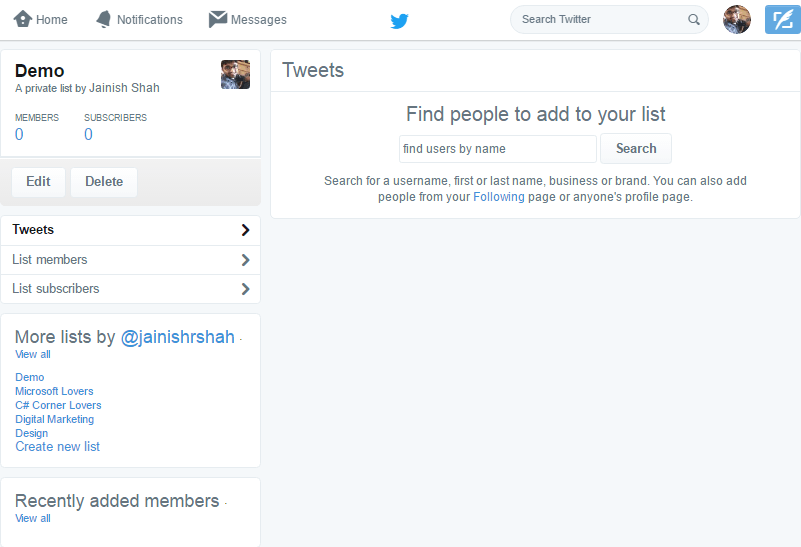The height and width of the screenshot is (547, 801).
Task: Click View all under More lists
Action: pos(33,354)
